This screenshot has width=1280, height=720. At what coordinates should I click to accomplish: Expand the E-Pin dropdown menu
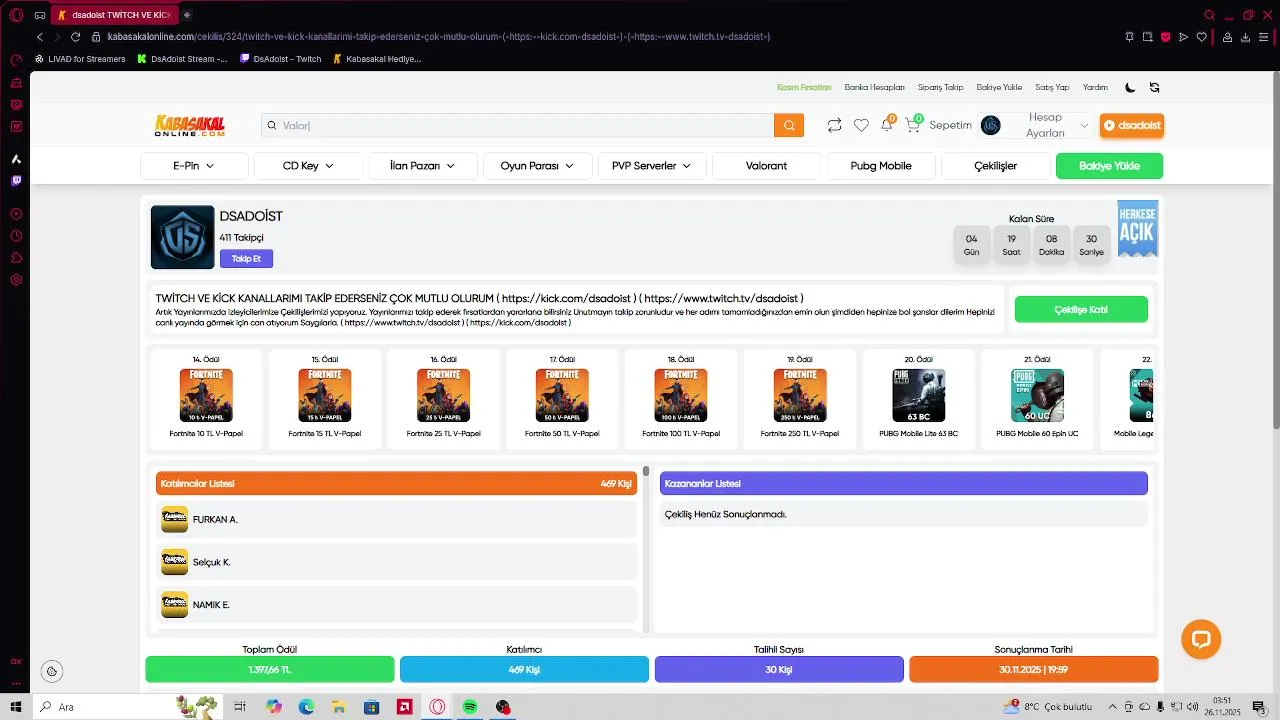click(x=194, y=166)
